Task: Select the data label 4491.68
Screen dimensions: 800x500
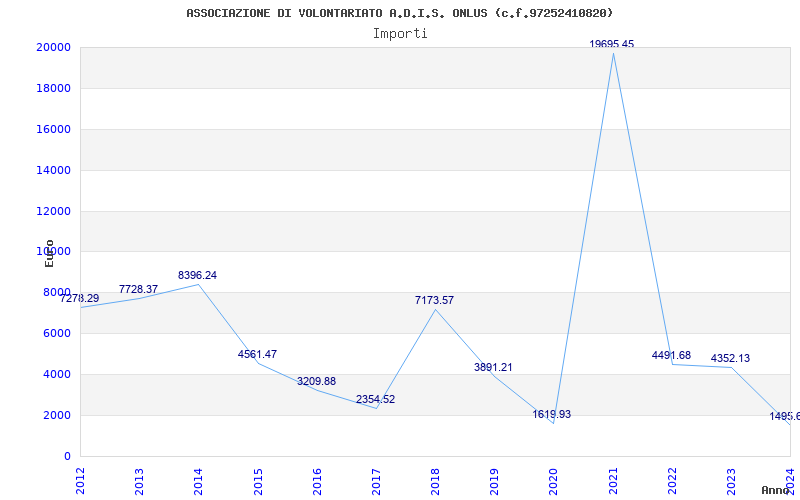Action: click(671, 356)
